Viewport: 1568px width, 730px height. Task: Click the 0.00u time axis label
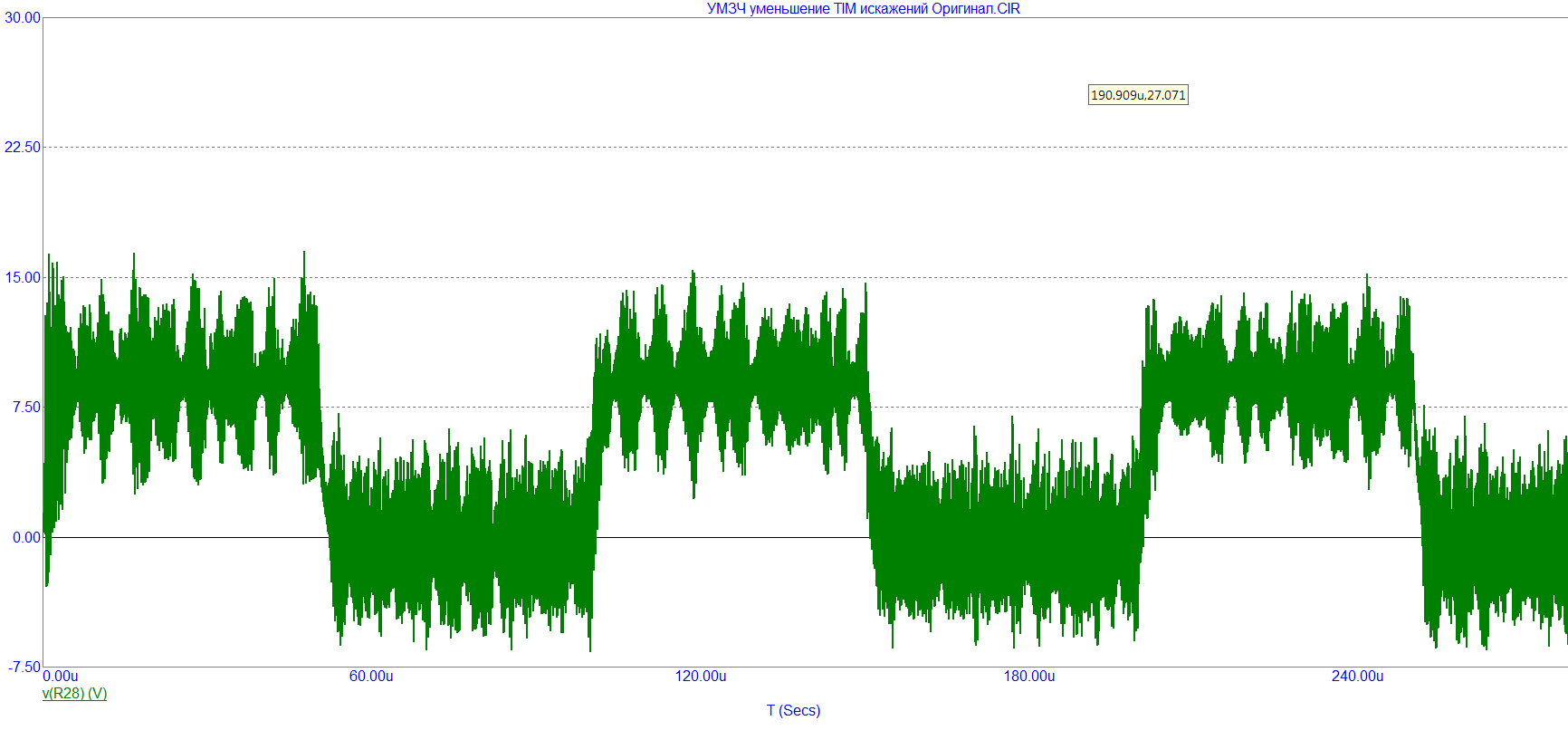click(61, 677)
